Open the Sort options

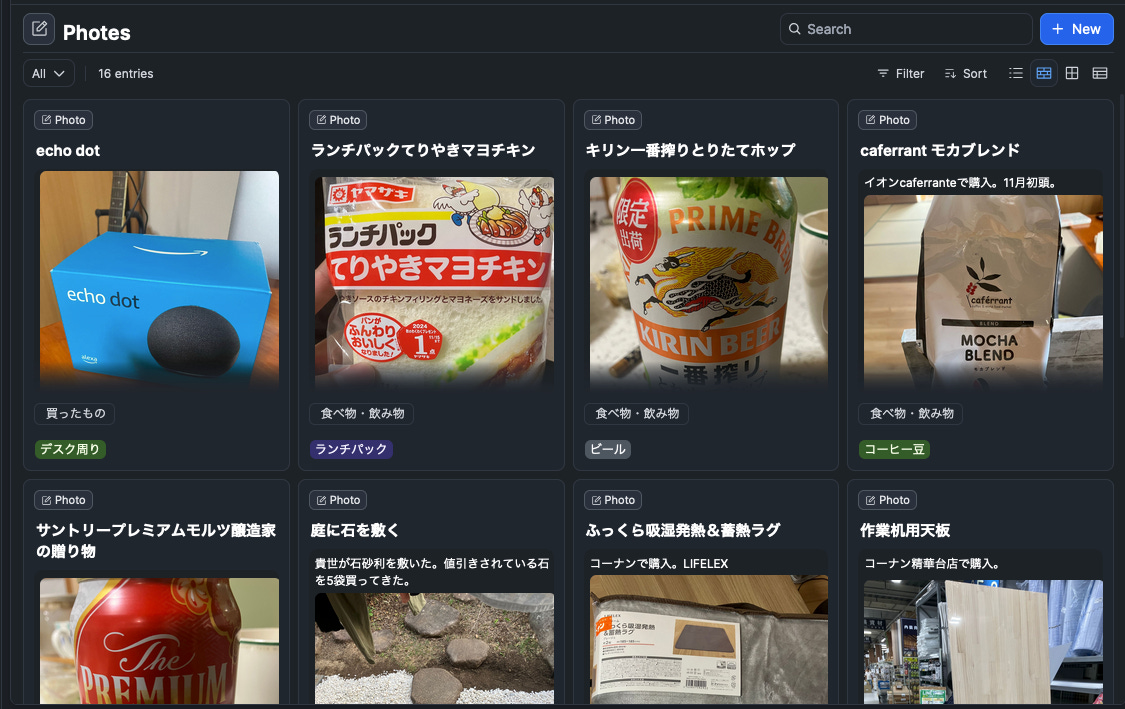(x=966, y=73)
